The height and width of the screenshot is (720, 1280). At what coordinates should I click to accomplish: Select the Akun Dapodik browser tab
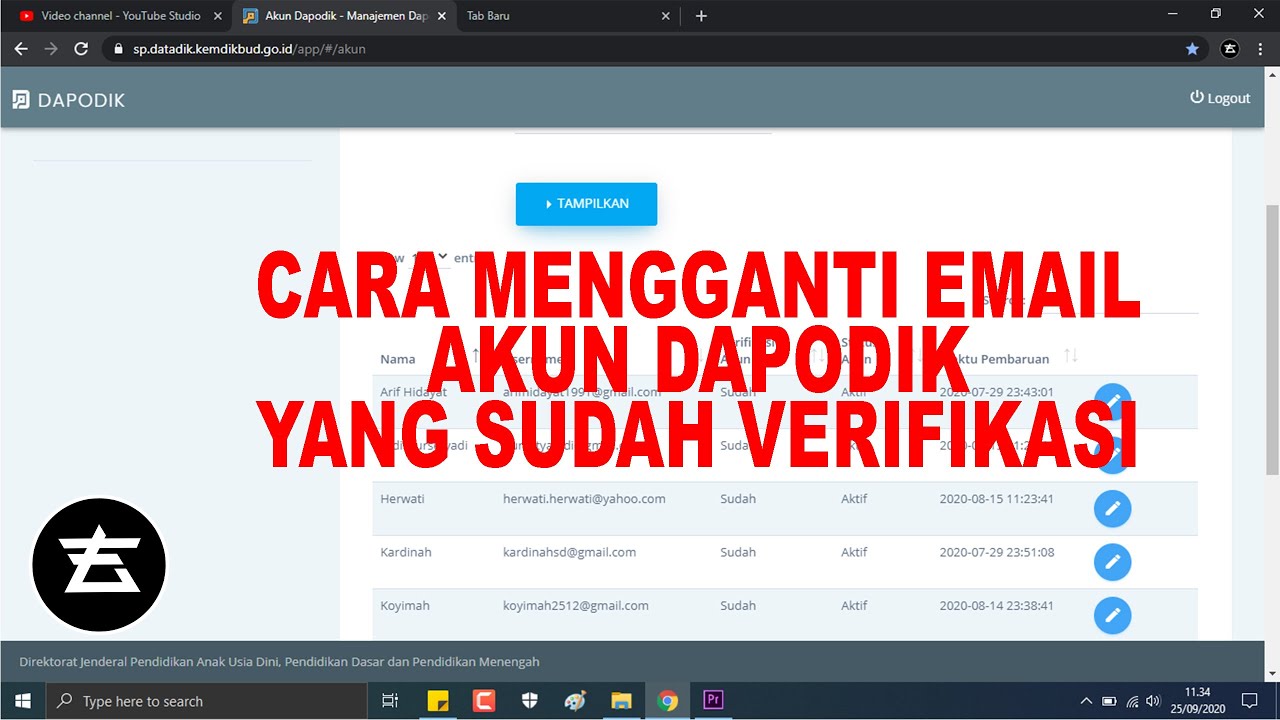(x=345, y=16)
